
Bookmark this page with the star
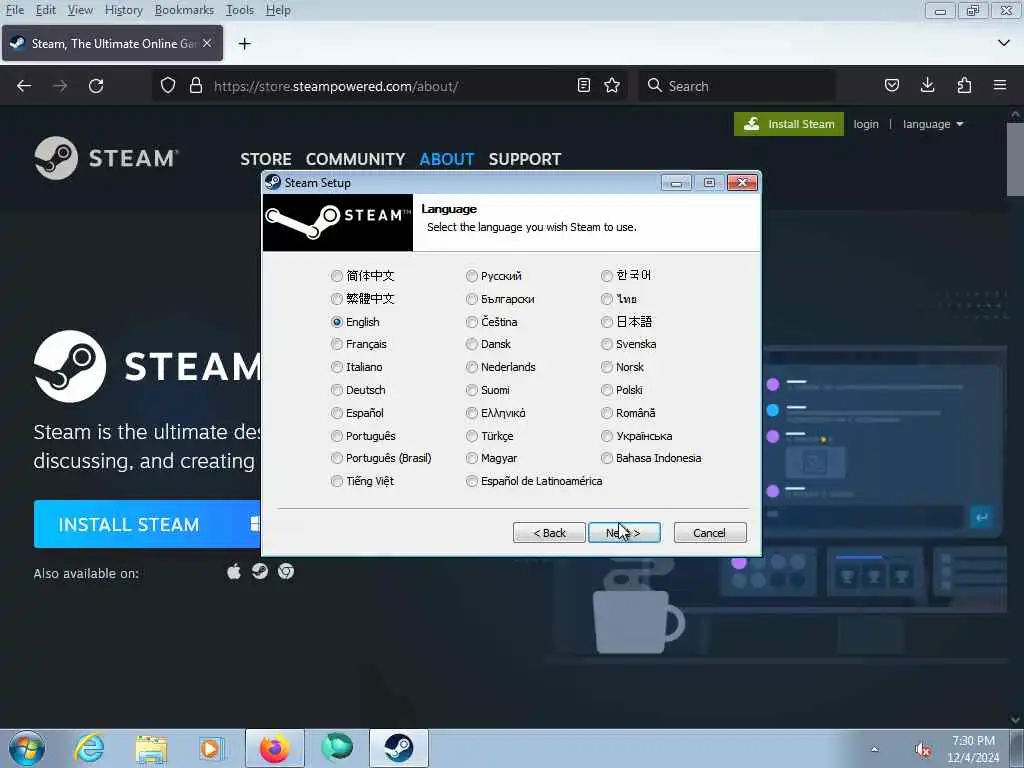612,86
